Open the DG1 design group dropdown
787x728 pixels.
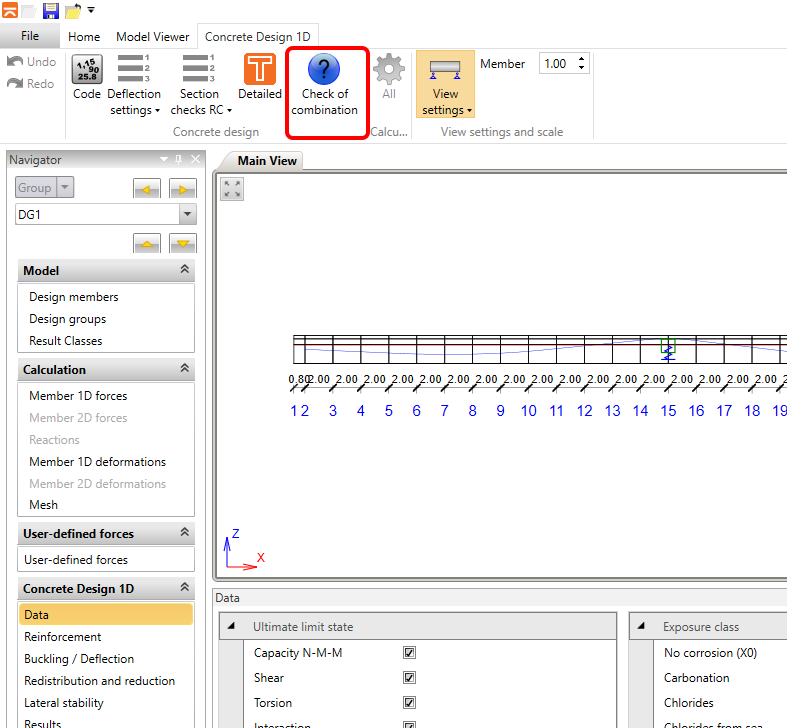pyautogui.click(x=187, y=215)
